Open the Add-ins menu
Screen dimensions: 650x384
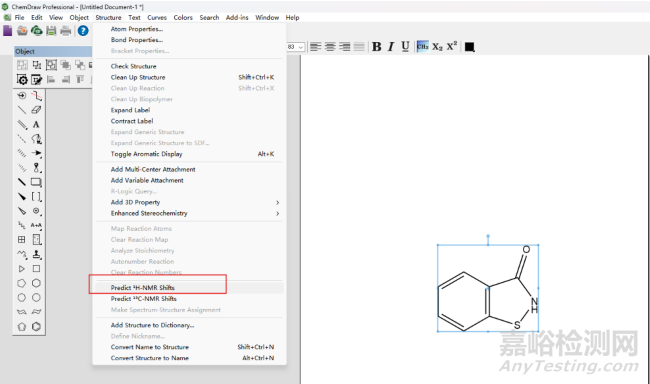click(x=237, y=17)
